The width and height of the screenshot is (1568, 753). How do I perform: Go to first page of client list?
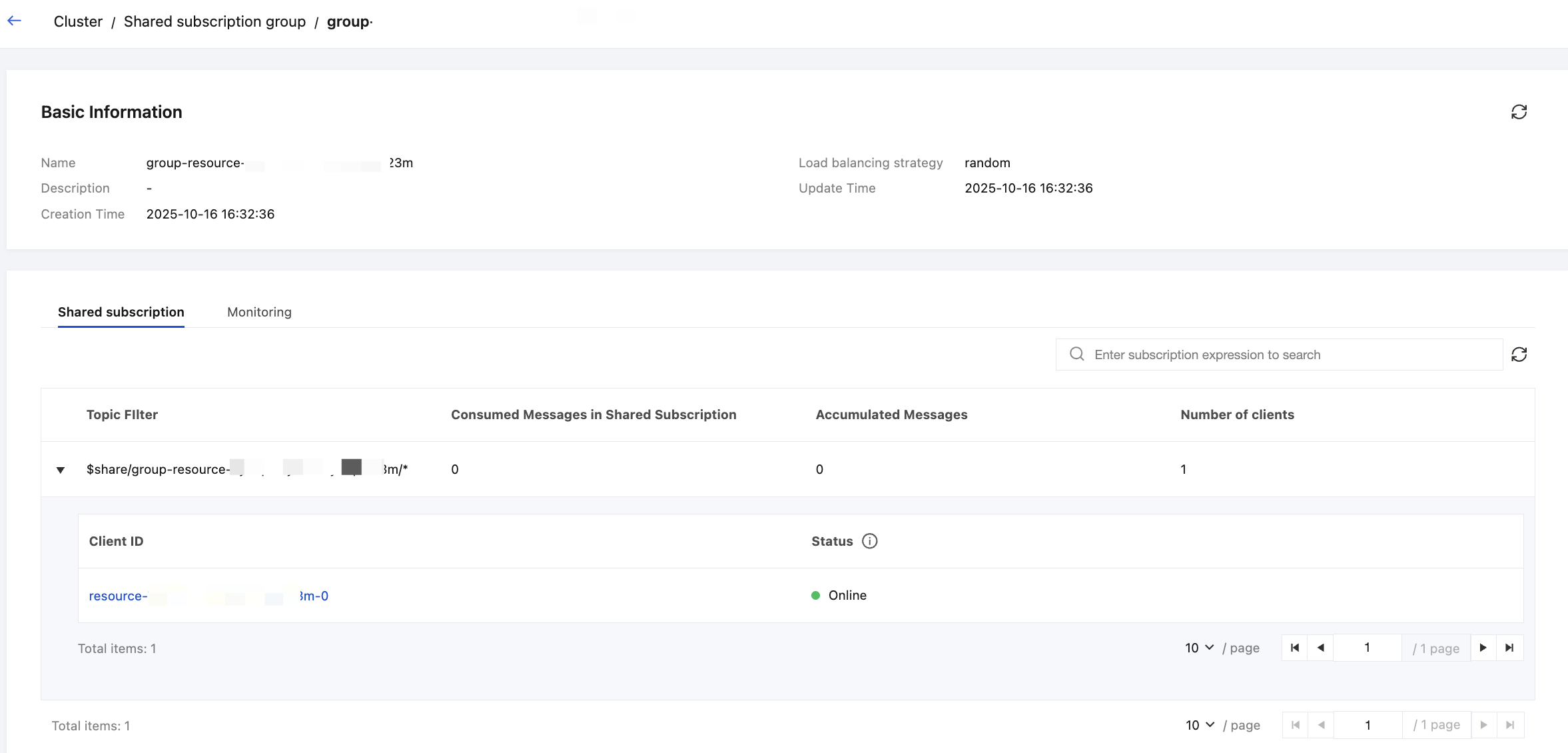point(1295,648)
